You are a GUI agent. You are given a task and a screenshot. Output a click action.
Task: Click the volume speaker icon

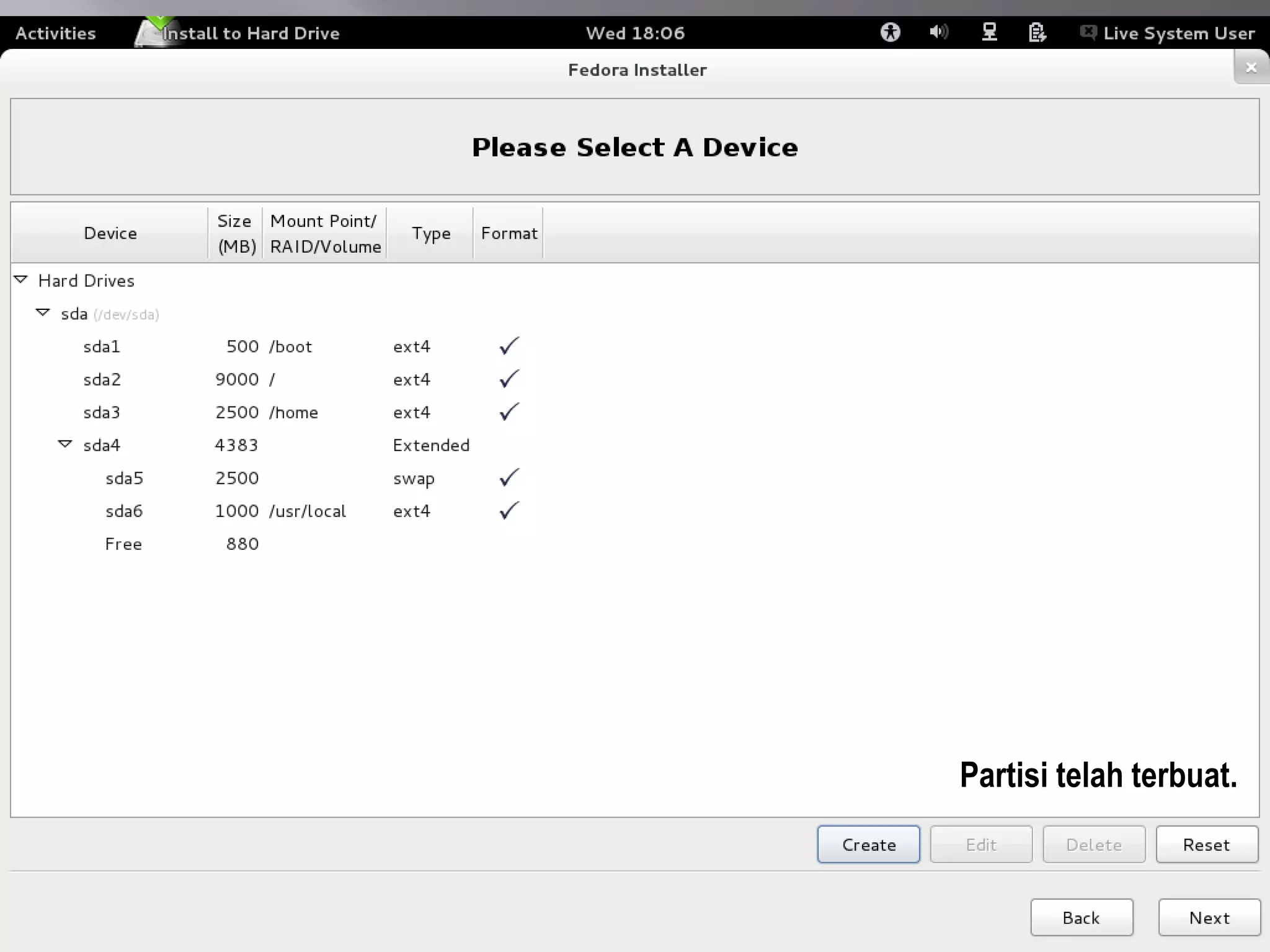[x=938, y=32]
